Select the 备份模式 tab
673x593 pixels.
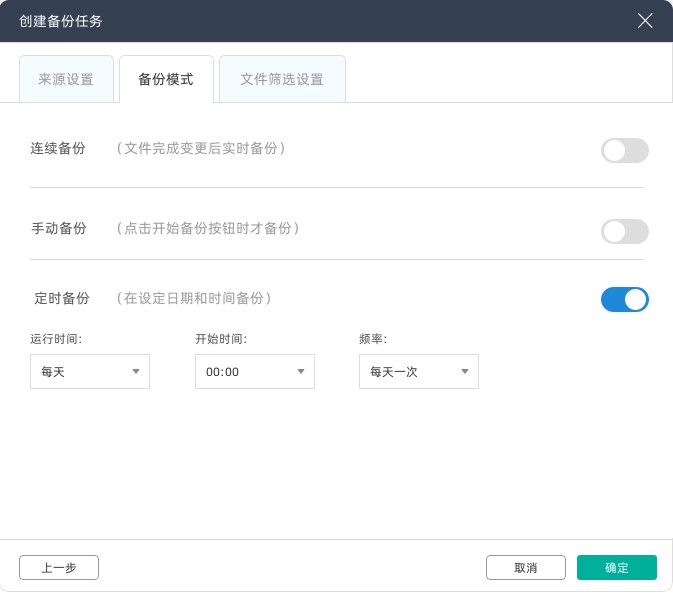[166, 79]
